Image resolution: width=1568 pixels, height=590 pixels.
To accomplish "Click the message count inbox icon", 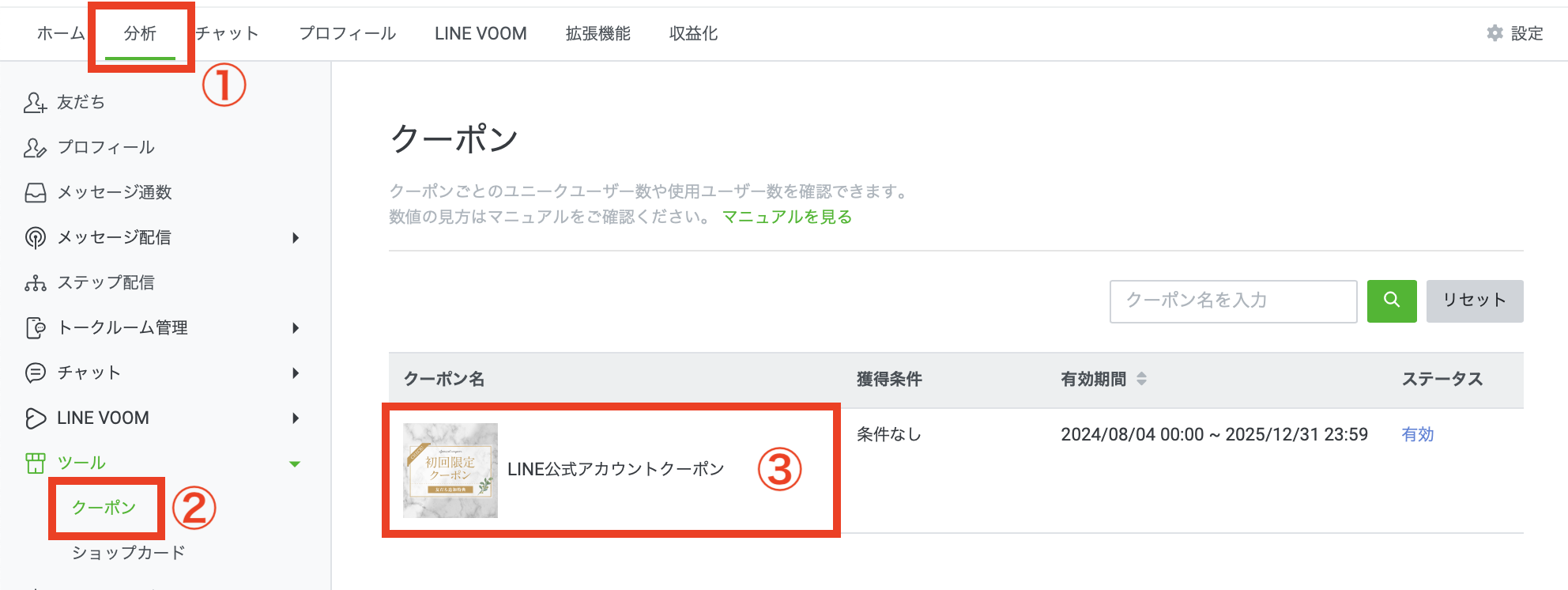I will 35,193.
